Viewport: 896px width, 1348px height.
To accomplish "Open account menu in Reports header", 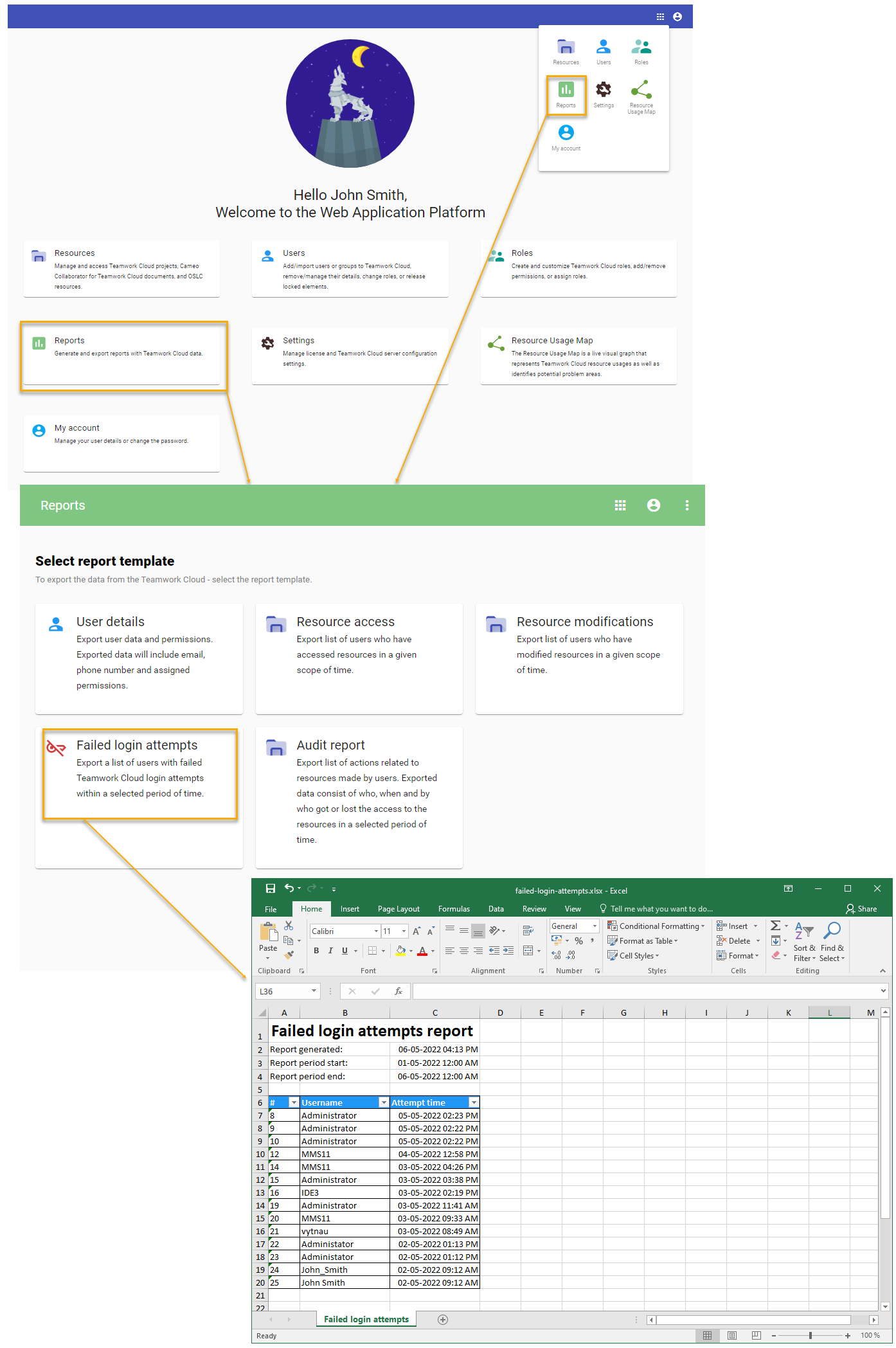I will [x=654, y=505].
